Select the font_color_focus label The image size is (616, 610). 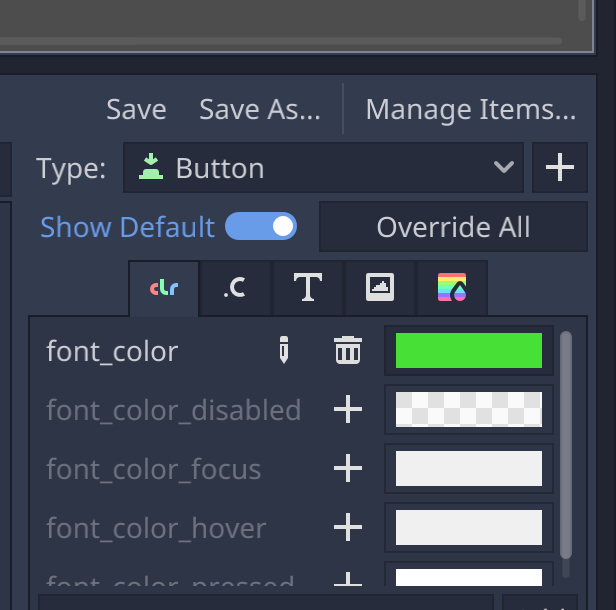coord(154,469)
